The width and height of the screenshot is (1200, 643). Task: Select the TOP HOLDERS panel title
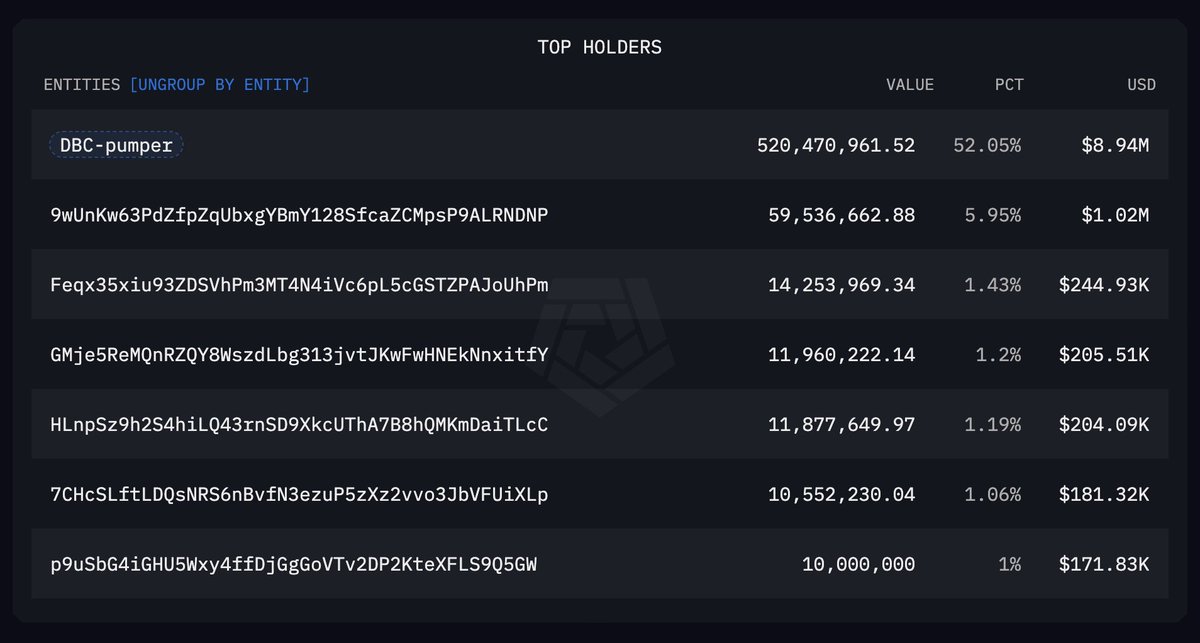600,47
